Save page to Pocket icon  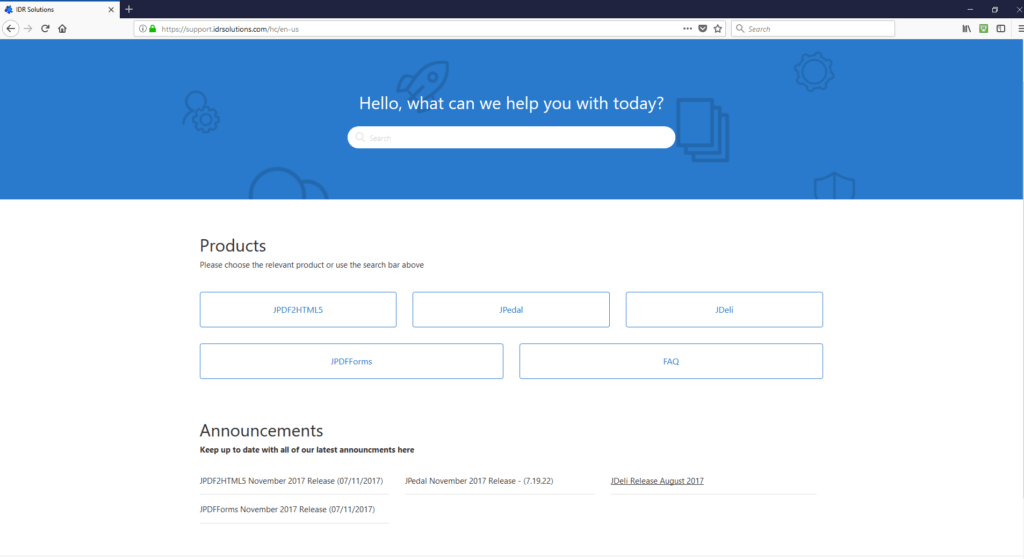(x=703, y=29)
